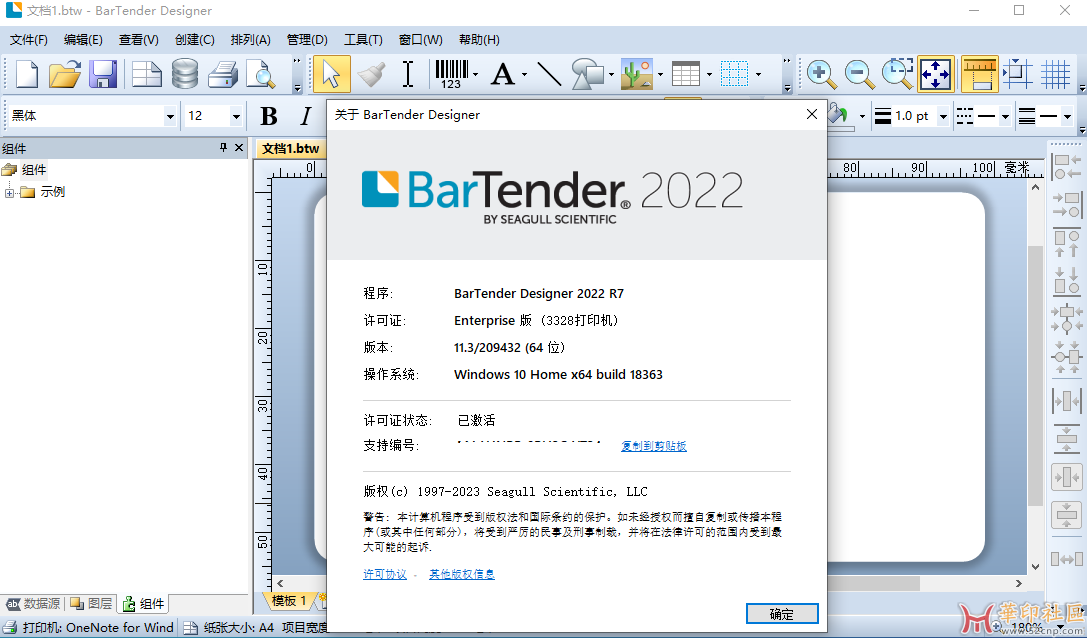The width and height of the screenshot is (1087, 638).
Task: Select the dotted layout grid tool
Action: click(734, 74)
